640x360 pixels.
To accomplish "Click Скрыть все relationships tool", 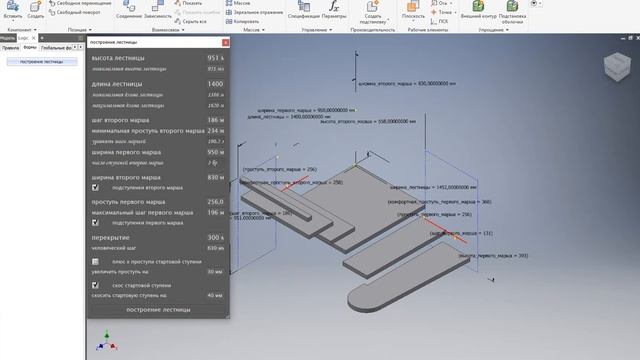I will (x=191, y=22).
